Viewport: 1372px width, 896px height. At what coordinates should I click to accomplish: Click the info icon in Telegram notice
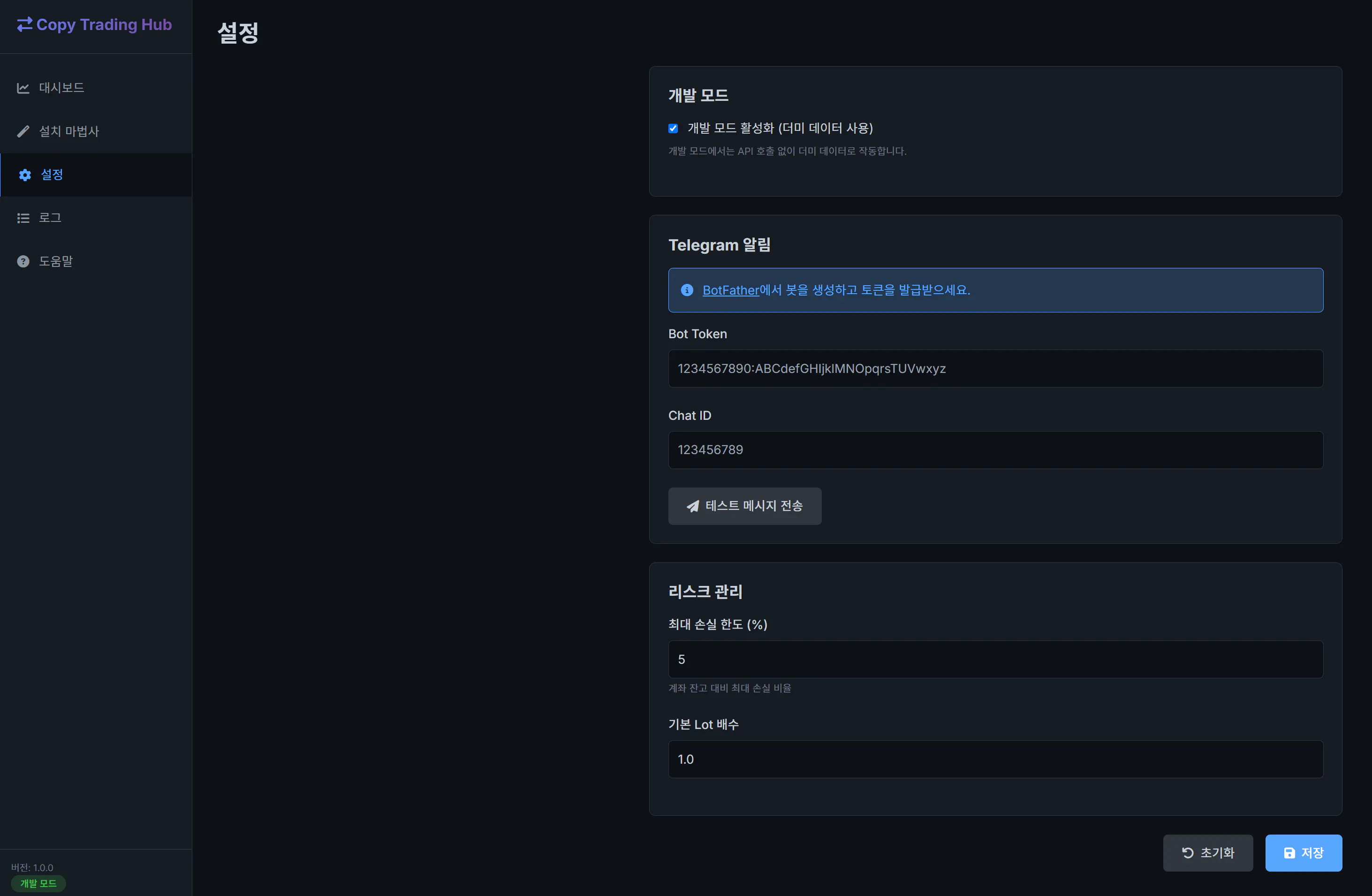687,290
